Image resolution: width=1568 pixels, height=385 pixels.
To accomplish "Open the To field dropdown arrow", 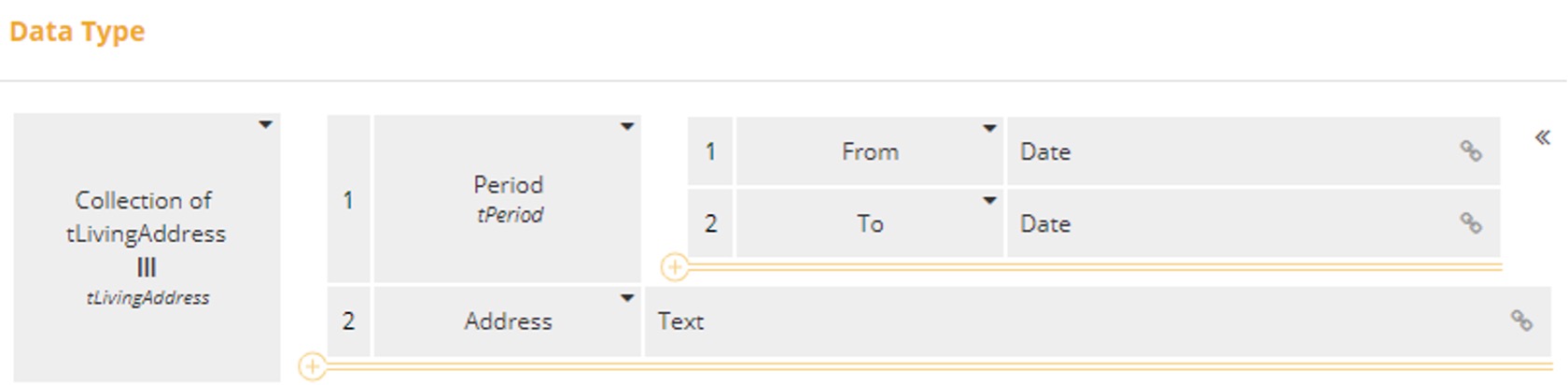I will coord(989,201).
